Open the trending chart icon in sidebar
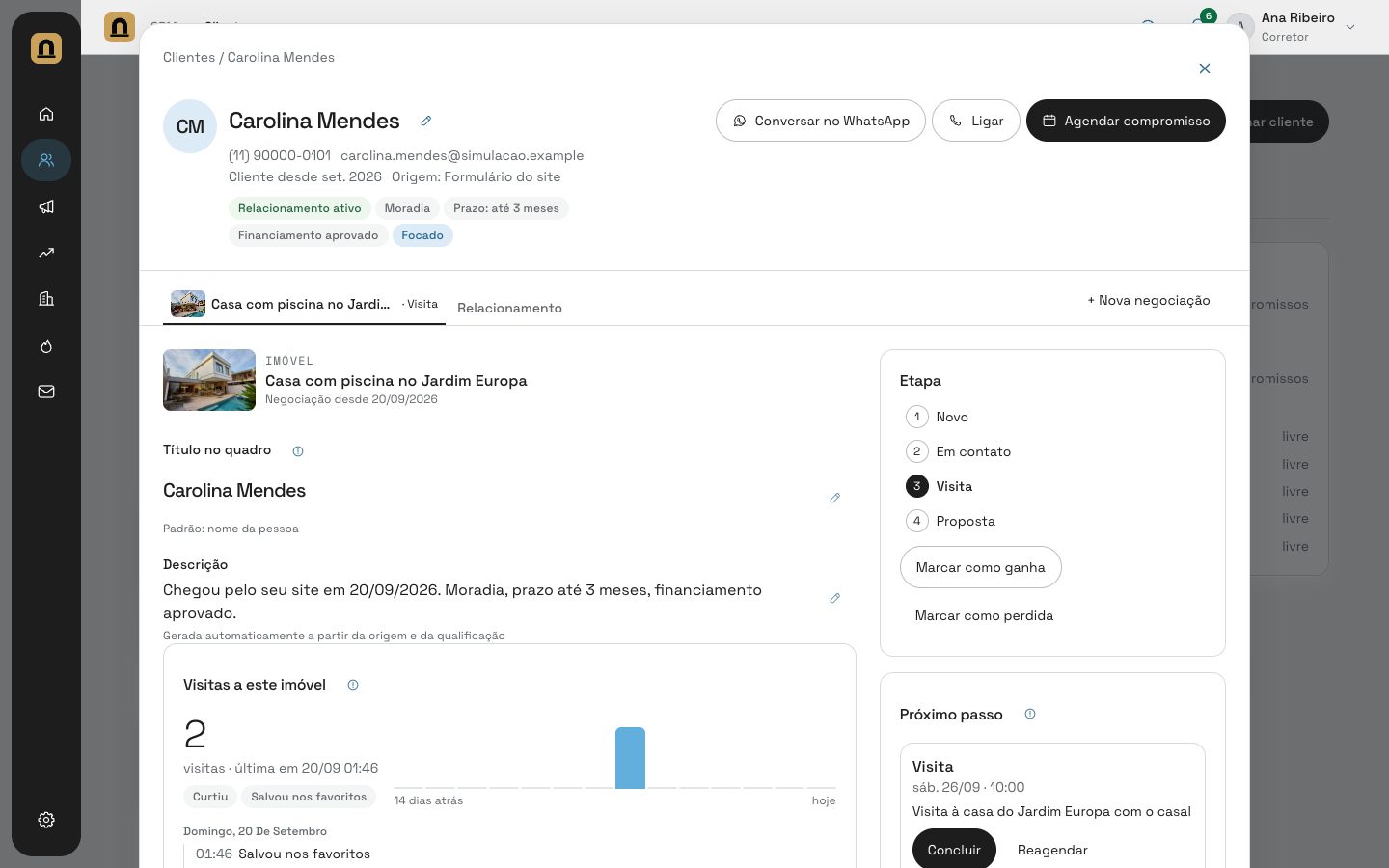This screenshot has width=1389, height=868. pyautogui.click(x=46, y=253)
